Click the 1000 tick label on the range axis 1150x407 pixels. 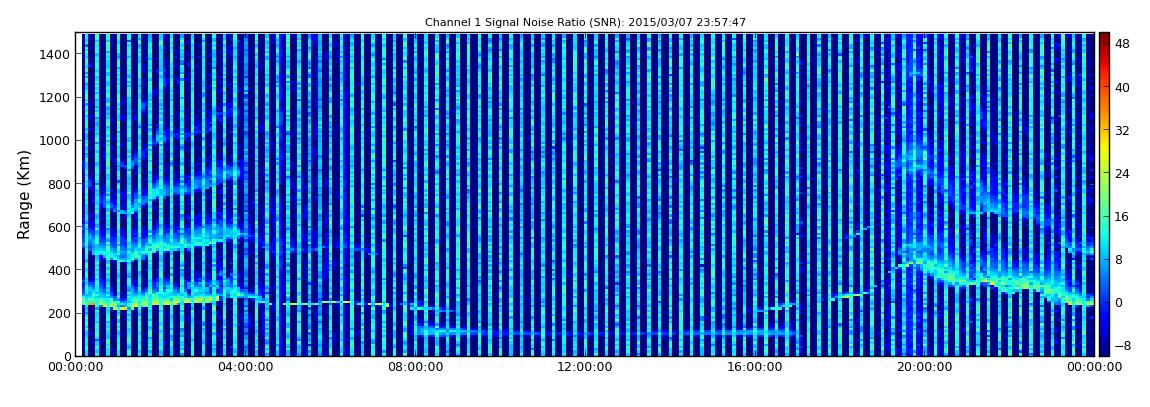tap(56, 141)
